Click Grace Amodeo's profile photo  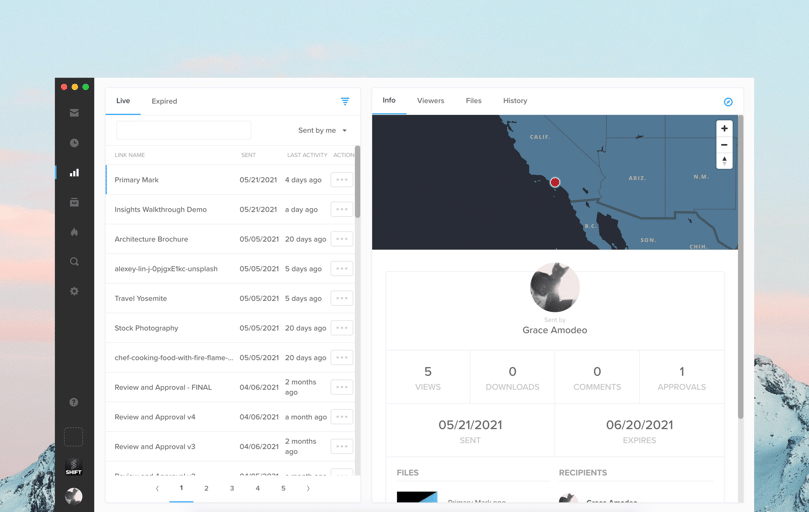click(x=555, y=287)
